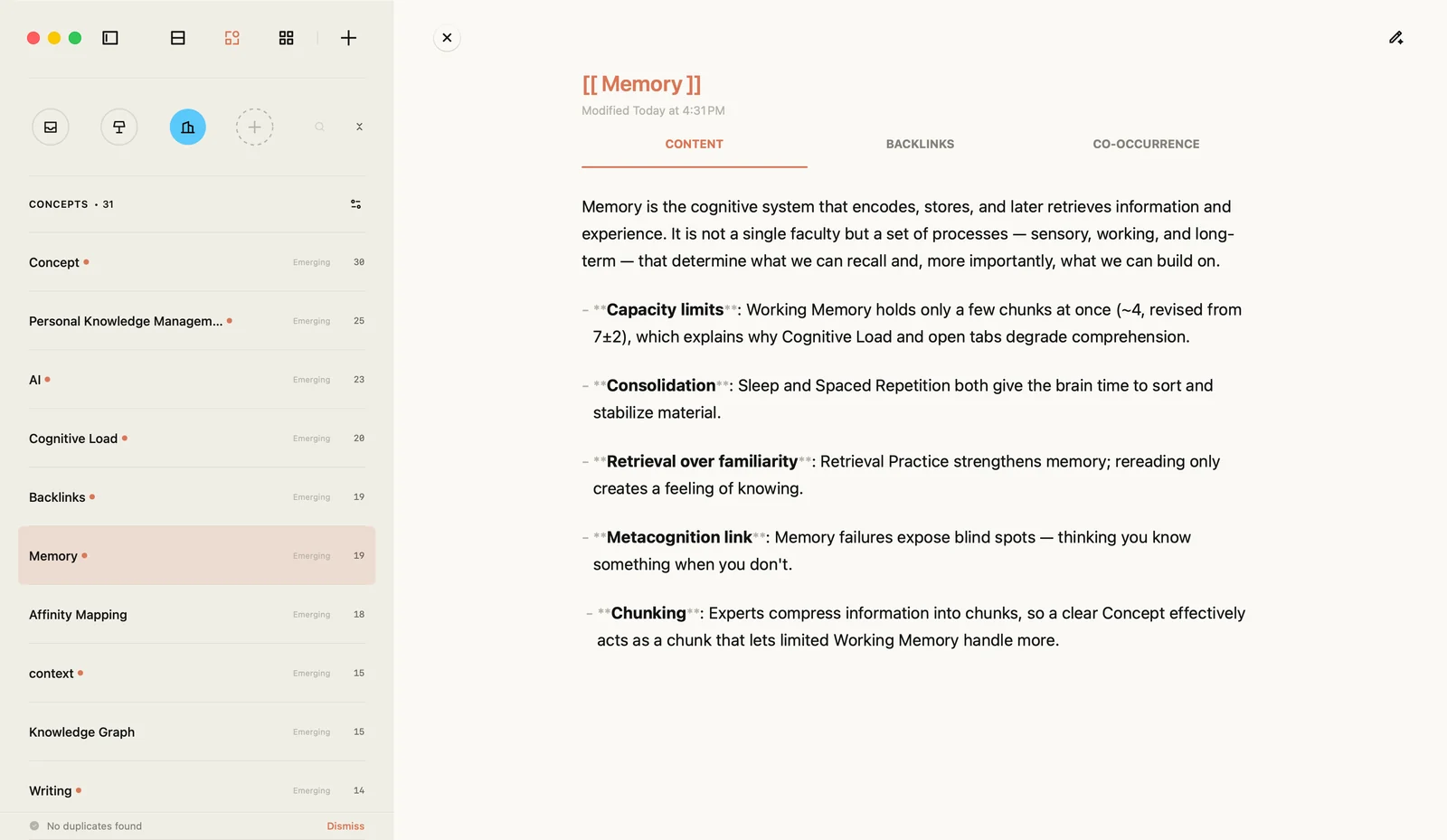The height and width of the screenshot is (840, 1447).
Task: Edit the Memory note with pencil icon
Action: (1396, 38)
